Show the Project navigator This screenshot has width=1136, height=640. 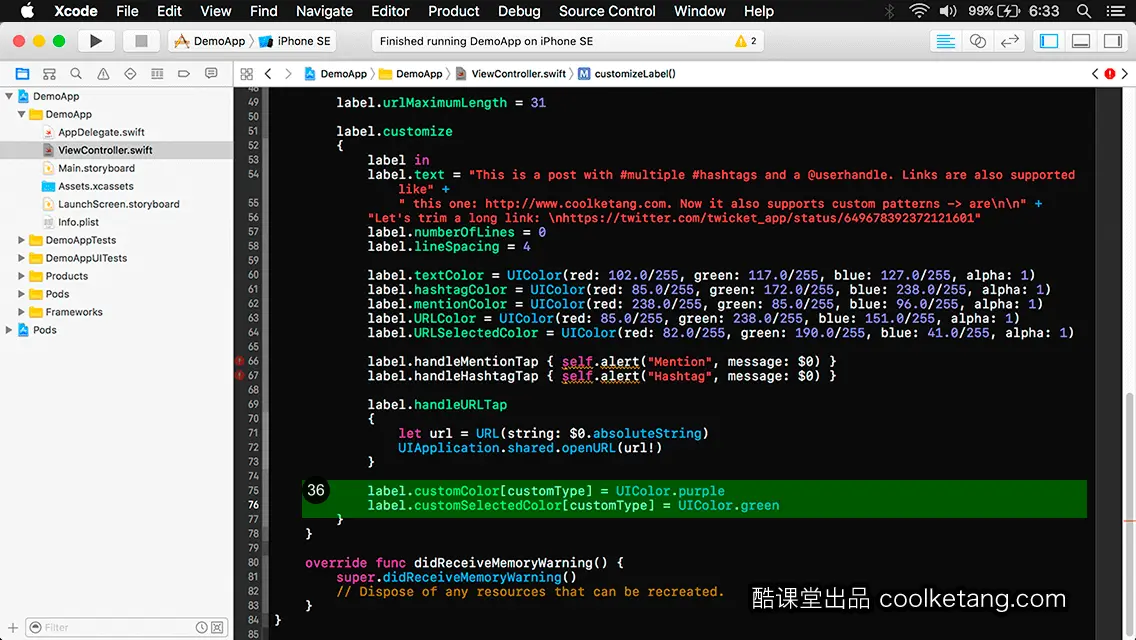(22, 74)
